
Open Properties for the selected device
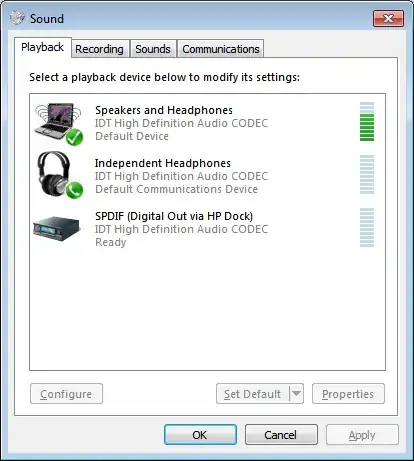[x=348, y=394]
